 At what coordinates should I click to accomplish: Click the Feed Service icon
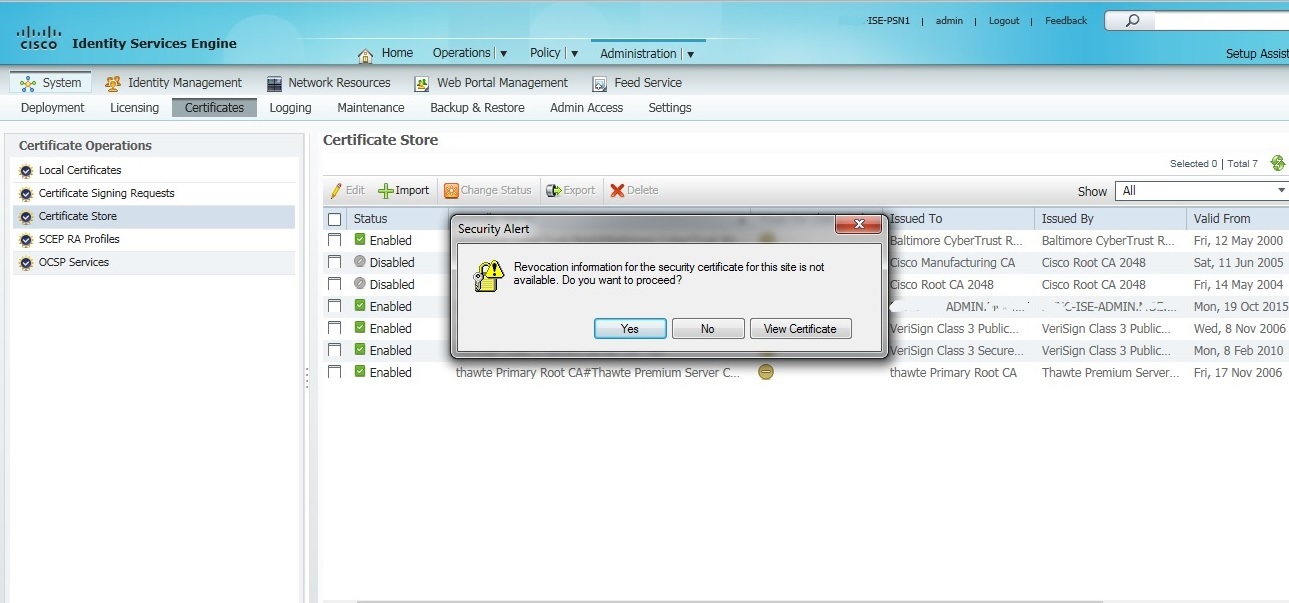(600, 83)
